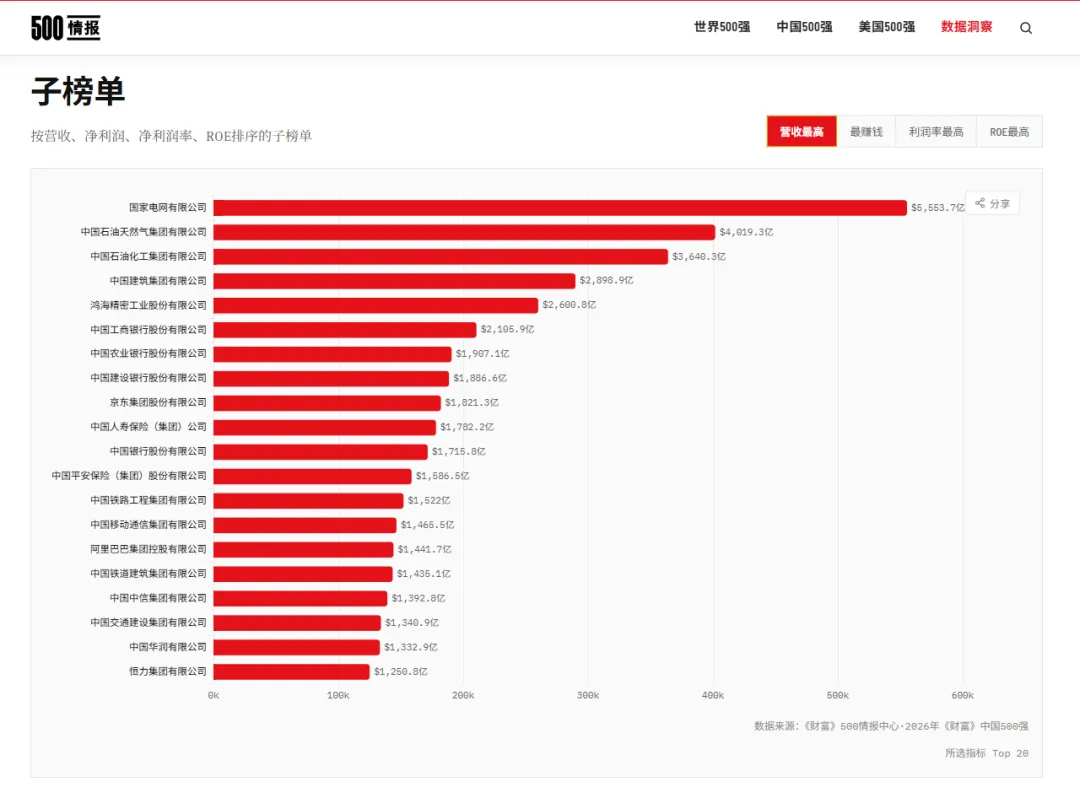Screen dimensions: 1080x798
Task: Click the 中国石油化工集团有限公司 bar
Action: point(441,256)
